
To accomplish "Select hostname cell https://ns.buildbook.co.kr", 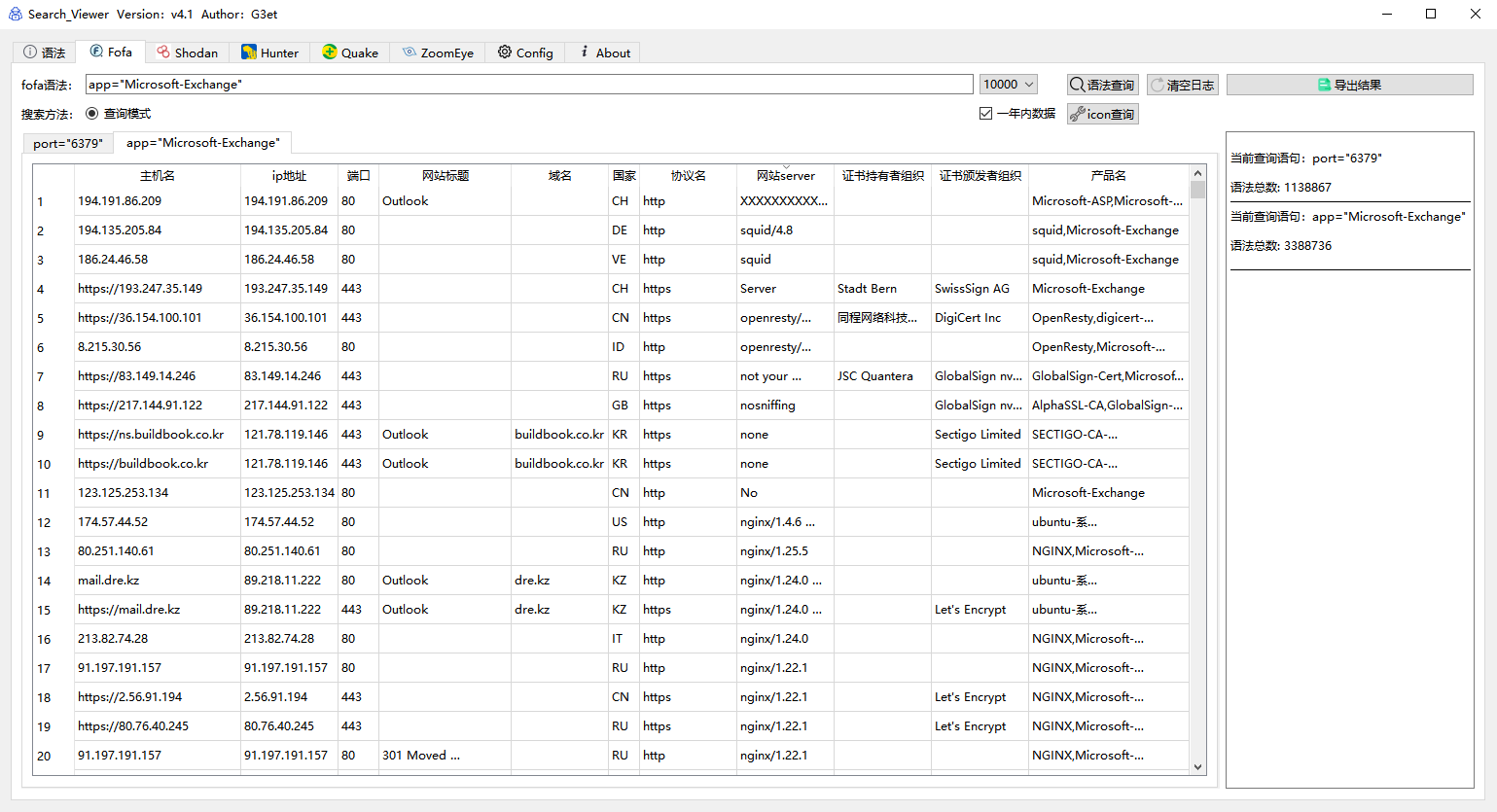I will (158, 435).
